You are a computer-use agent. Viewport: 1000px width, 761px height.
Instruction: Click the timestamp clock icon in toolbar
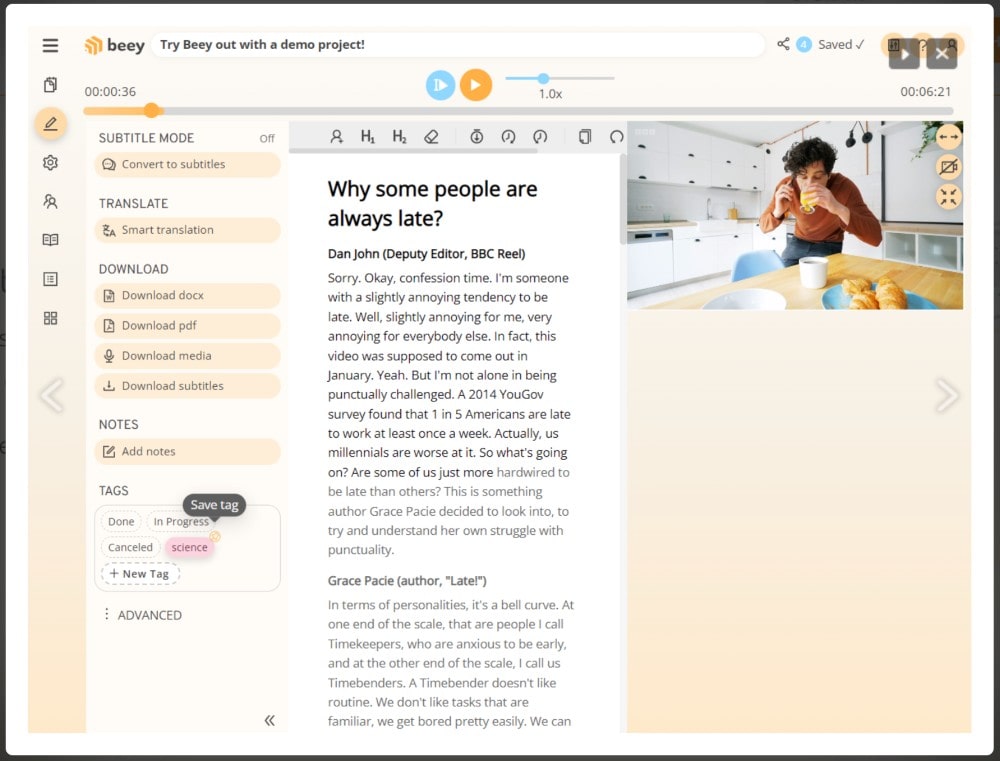tap(479, 136)
